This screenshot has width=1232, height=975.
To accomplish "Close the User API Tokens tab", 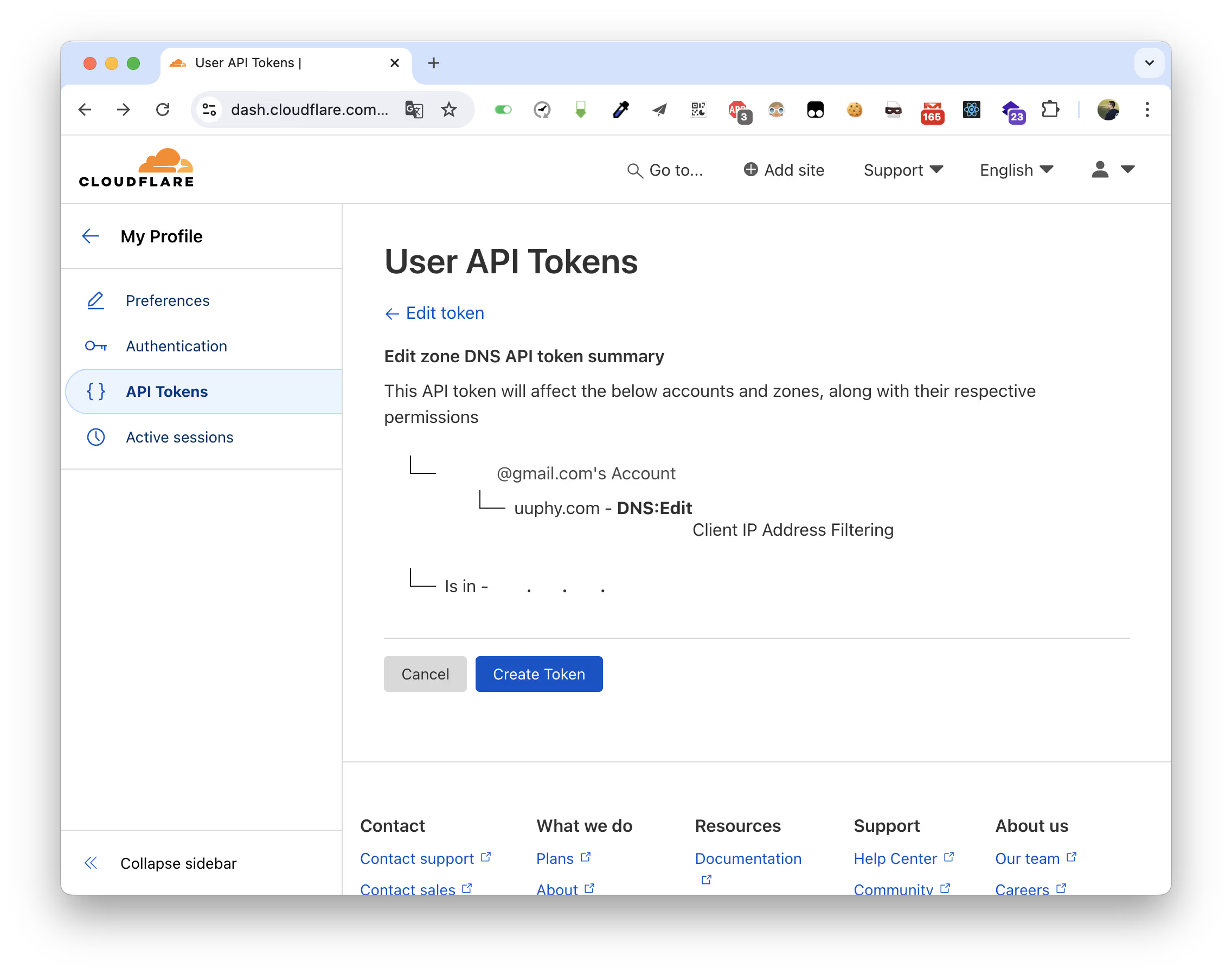I will click(395, 63).
